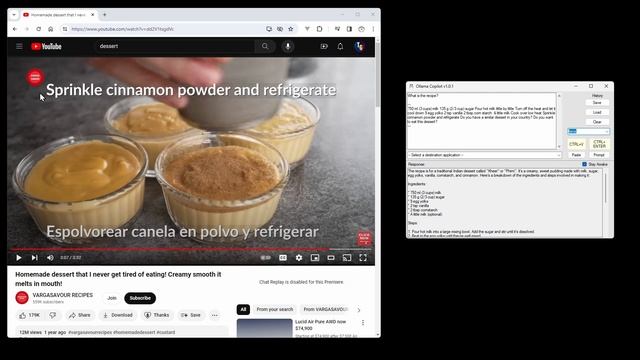Open YouTube notifications bell
Viewport: 640px width, 360px height.
[340, 46]
